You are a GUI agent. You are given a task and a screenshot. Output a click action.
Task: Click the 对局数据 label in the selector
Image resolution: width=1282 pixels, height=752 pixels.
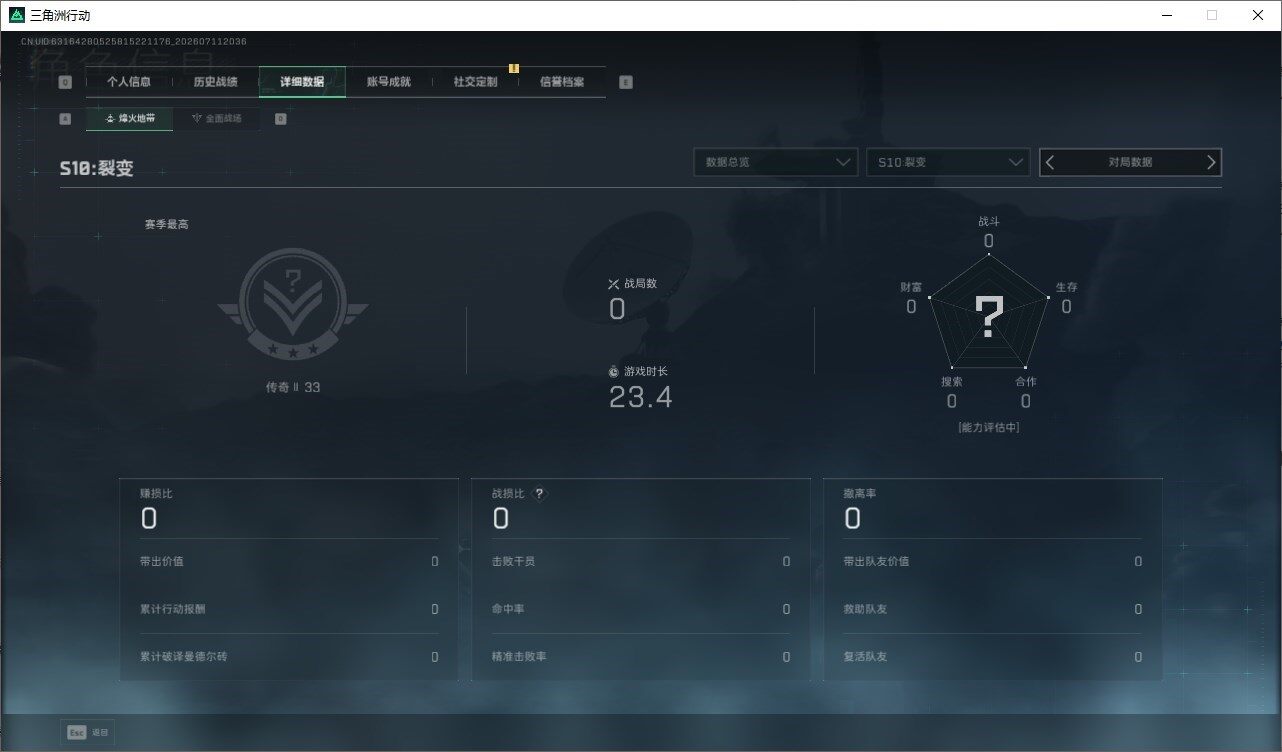1130,162
